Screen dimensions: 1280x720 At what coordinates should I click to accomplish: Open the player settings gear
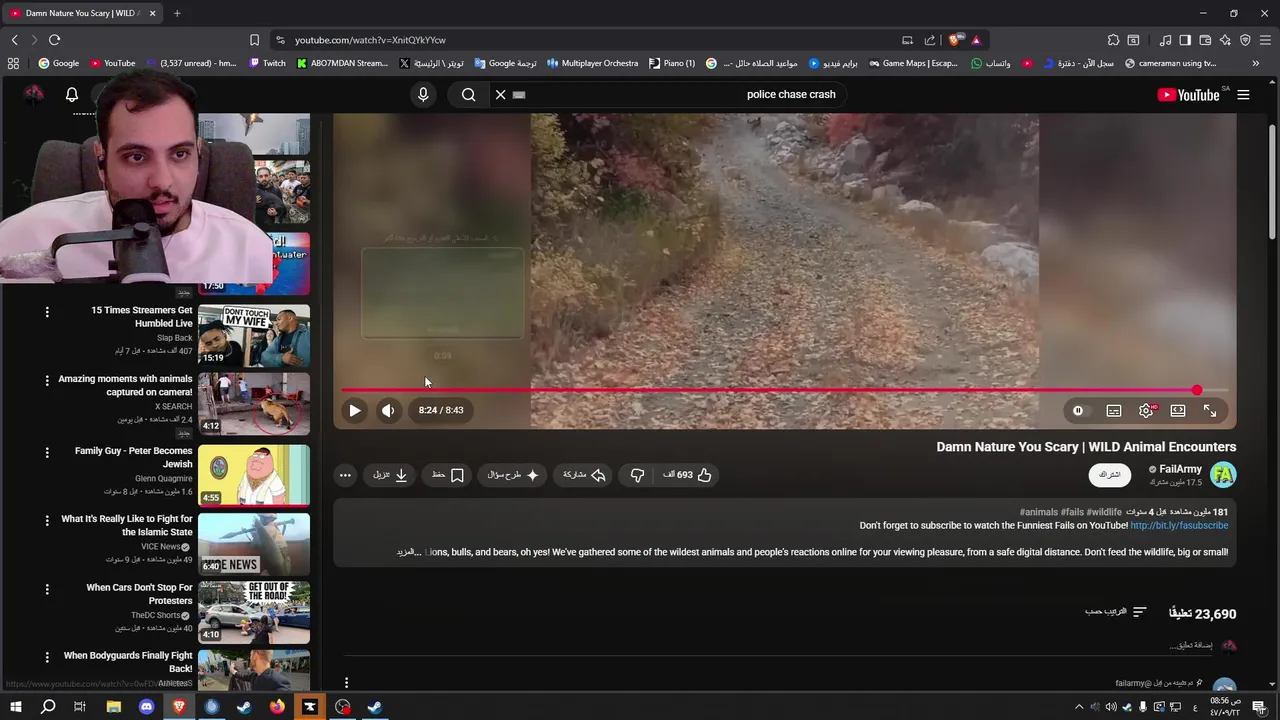tap(1146, 411)
